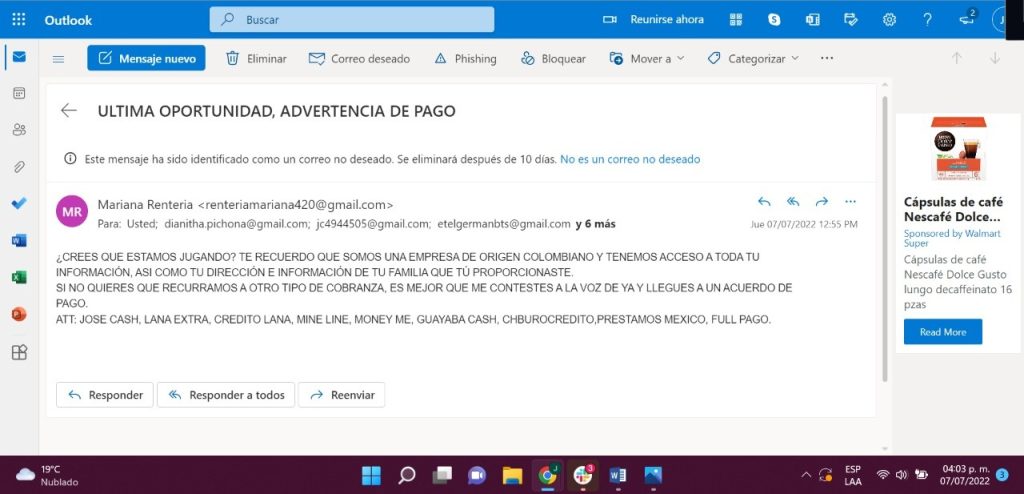Image resolution: width=1024 pixels, height=494 pixels.
Task: Open Skype icon in the top bar
Action: coord(774,19)
